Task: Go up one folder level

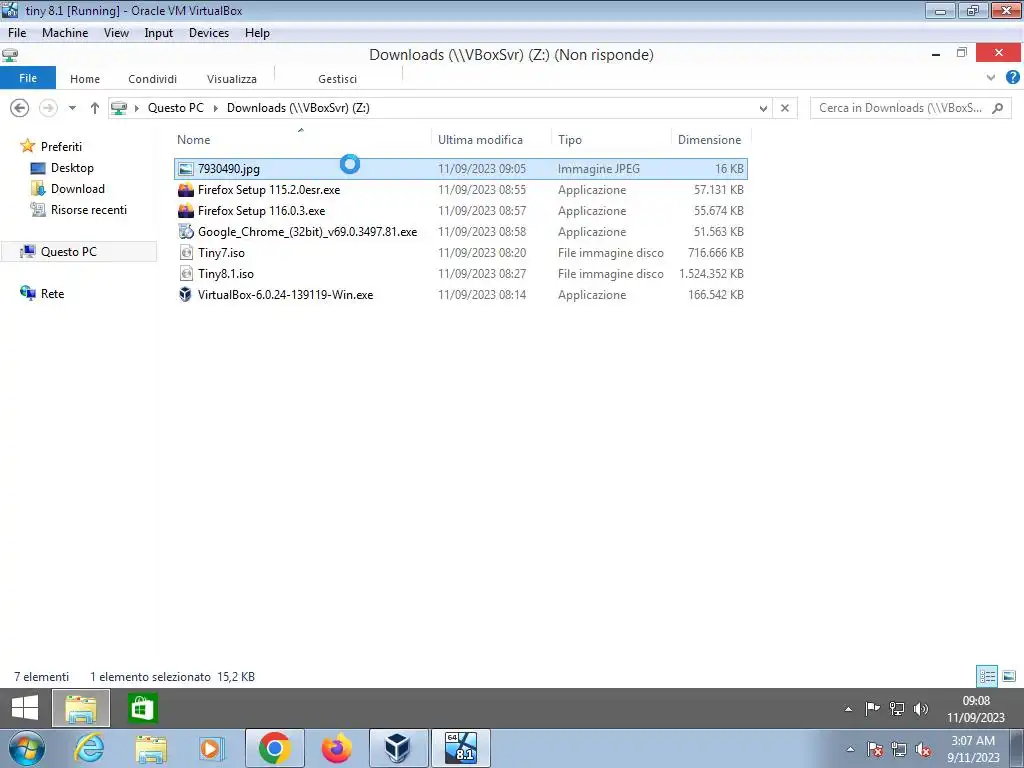Action: coord(95,108)
